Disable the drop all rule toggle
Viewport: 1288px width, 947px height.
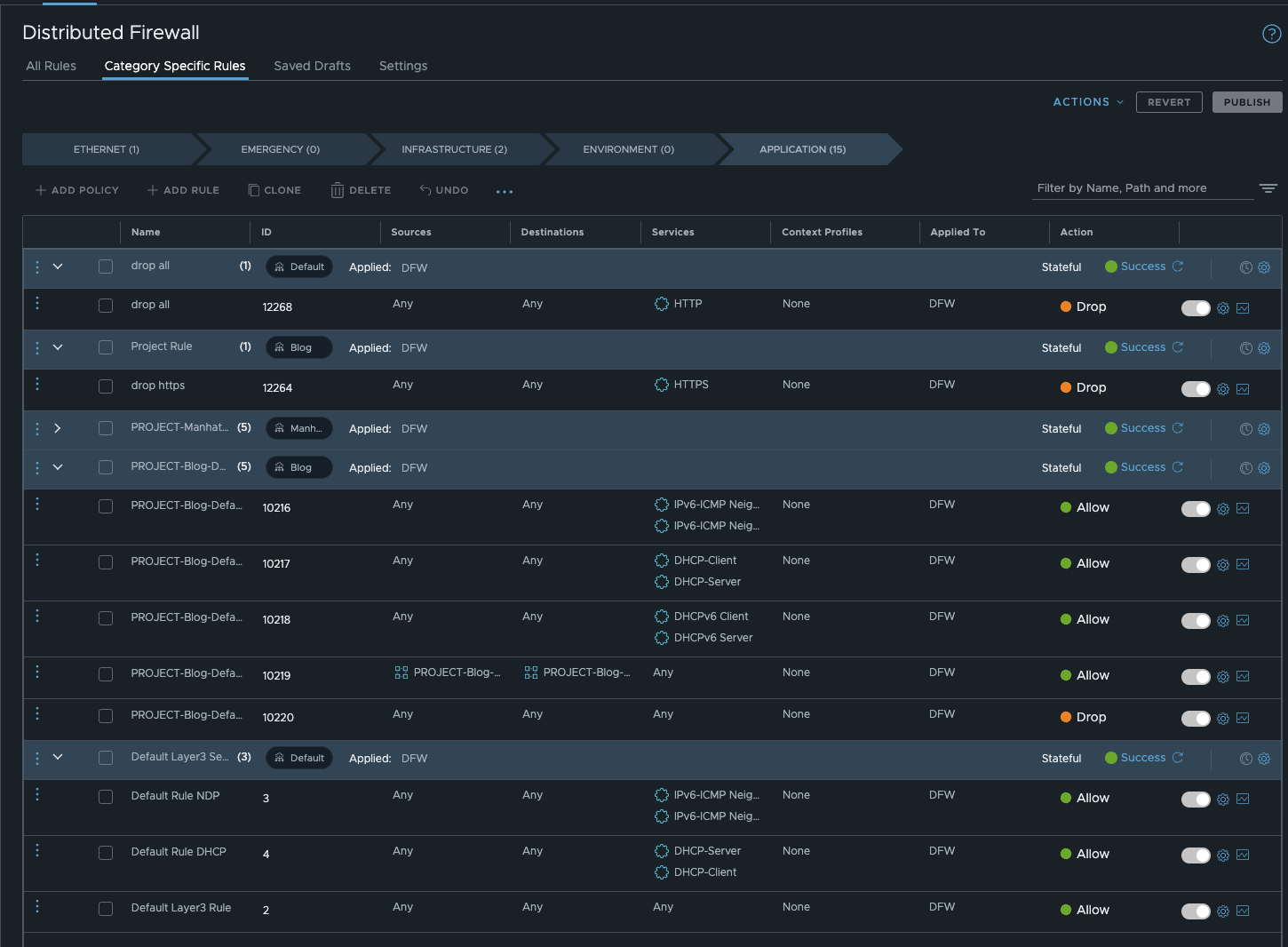point(1196,307)
